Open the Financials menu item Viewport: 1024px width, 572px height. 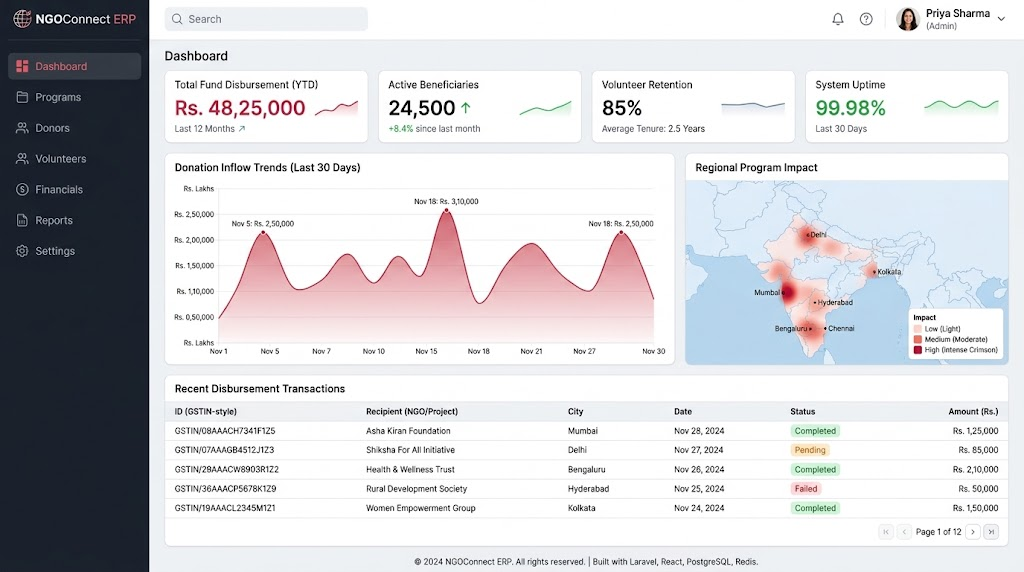(x=74, y=189)
